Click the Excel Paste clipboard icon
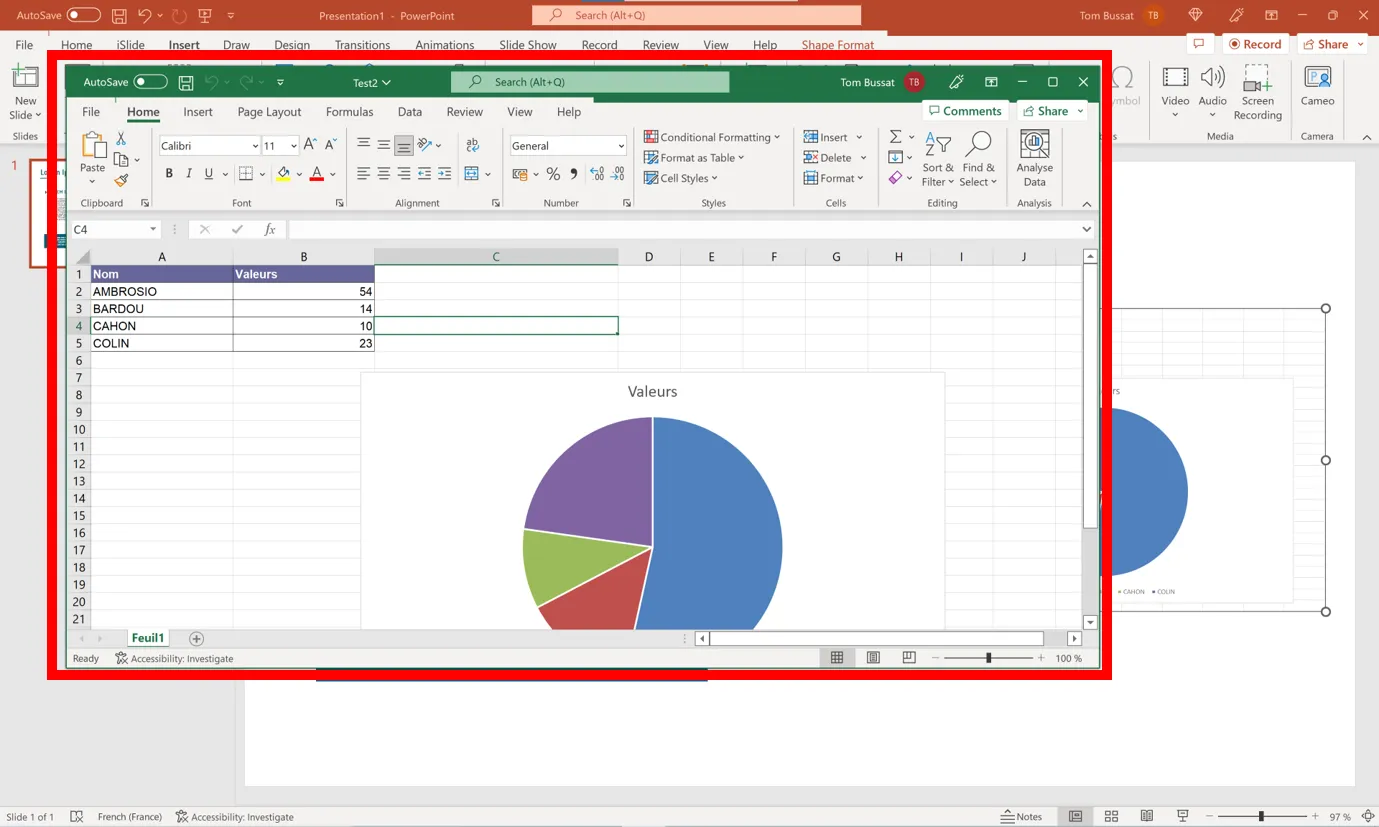Image resolution: width=1379 pixels, height=827 pixels. click(x=93, y=145)
